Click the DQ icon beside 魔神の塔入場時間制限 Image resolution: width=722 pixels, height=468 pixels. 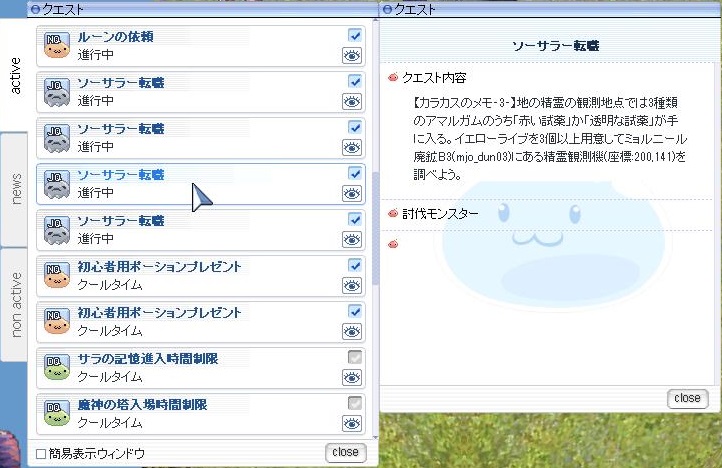(56, 413)
